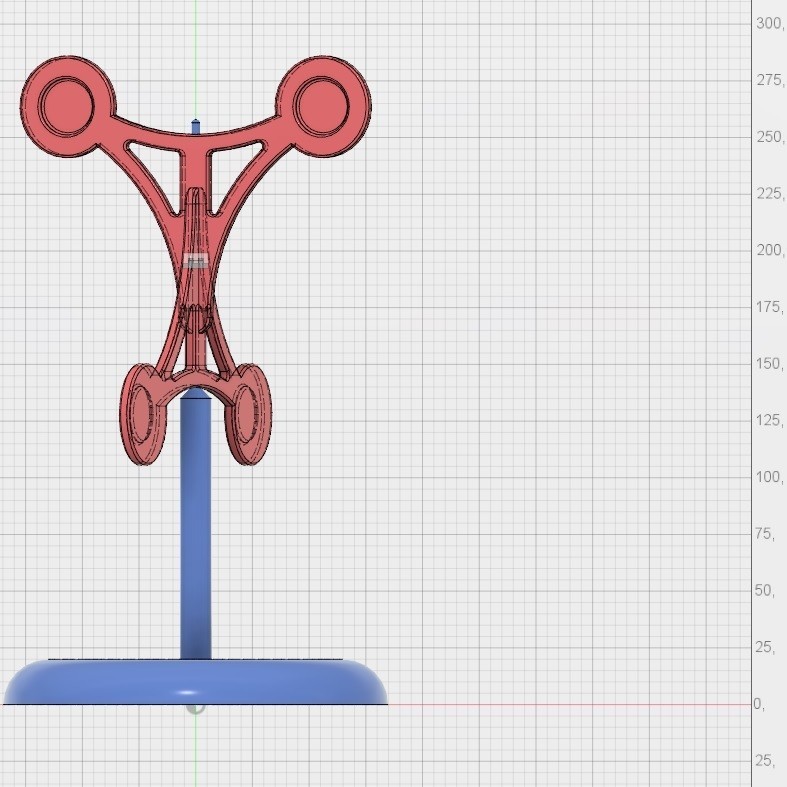Viewport: 787px width, 787px height.
Task: Select the upper-left round pad of red part
Action: [68, 106]
